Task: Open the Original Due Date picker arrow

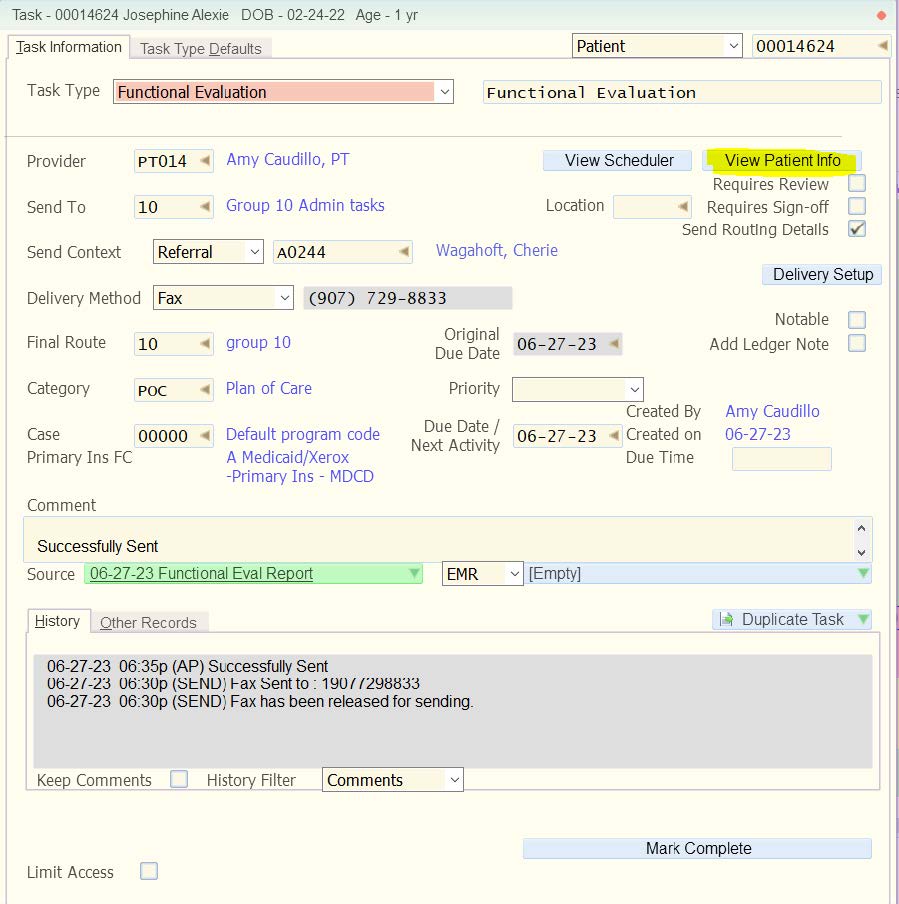Action: [x=614, y=344]
